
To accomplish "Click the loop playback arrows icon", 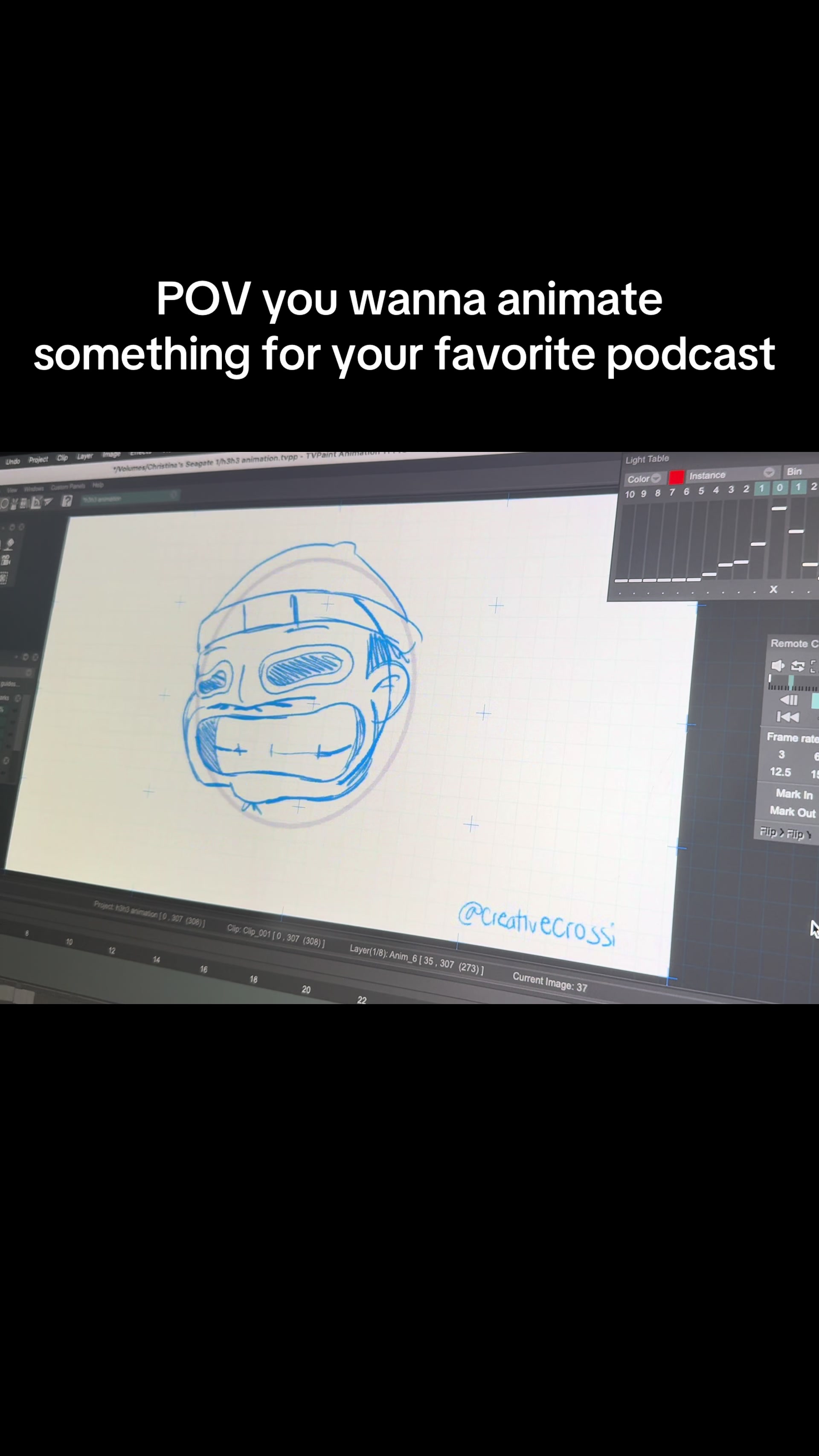I will (798, 666).
